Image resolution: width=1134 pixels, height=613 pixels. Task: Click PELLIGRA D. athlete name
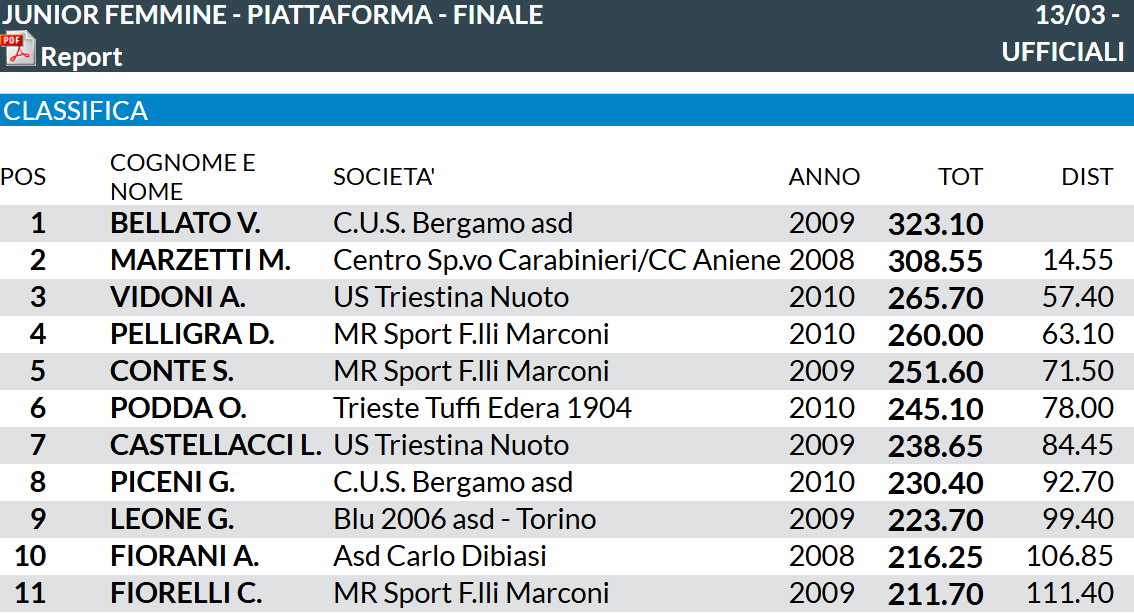coord(192,334)
